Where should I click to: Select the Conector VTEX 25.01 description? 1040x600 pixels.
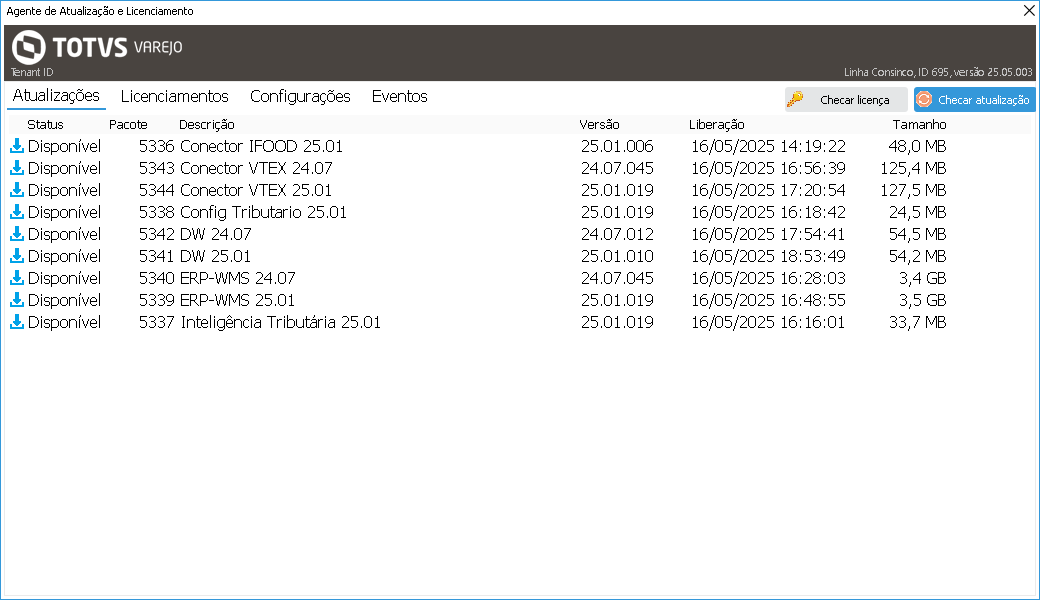(255, 190)
